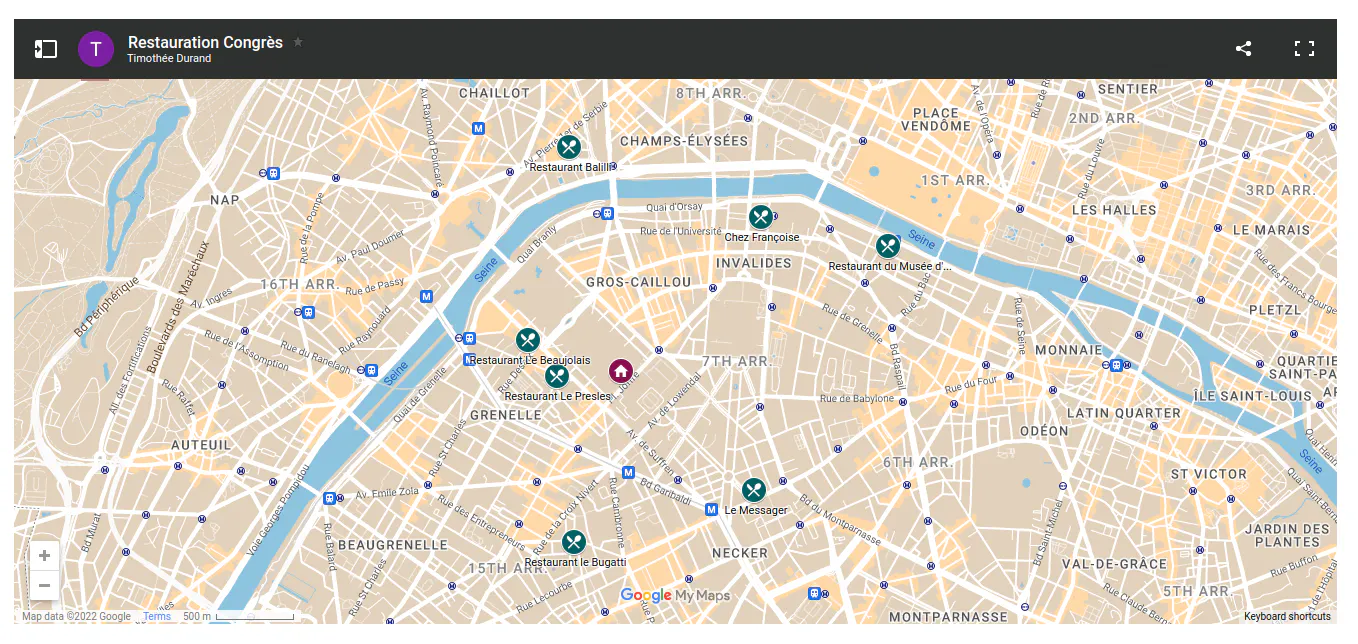Screen dimensions: 1358x644
Task: Select the Restaurant le Bugatti marker
Action: coord(574,542)
